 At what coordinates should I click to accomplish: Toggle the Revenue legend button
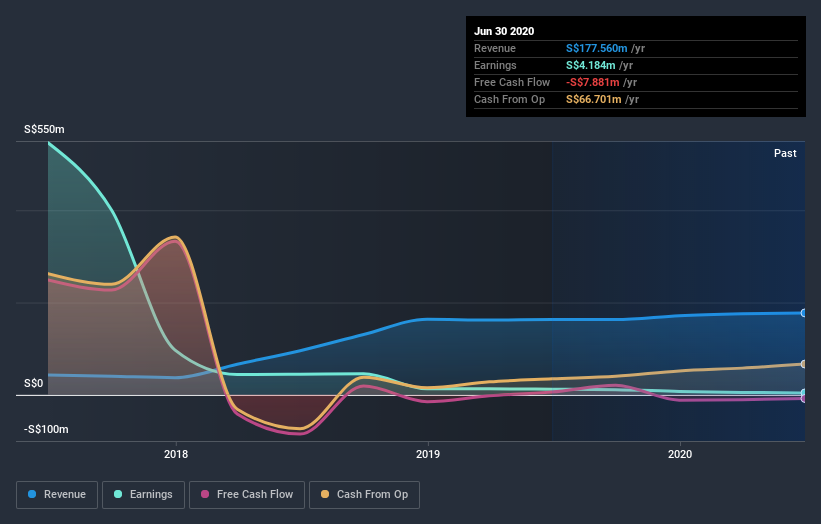point(57,495)
